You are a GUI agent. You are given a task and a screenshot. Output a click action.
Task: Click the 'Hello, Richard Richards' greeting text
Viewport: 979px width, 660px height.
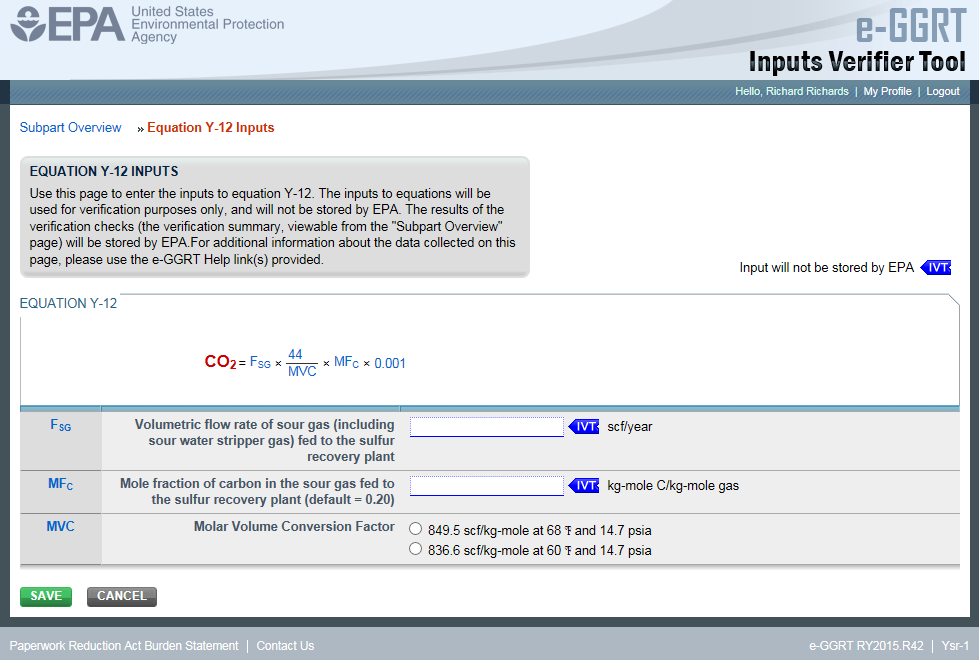pos(792,91)
